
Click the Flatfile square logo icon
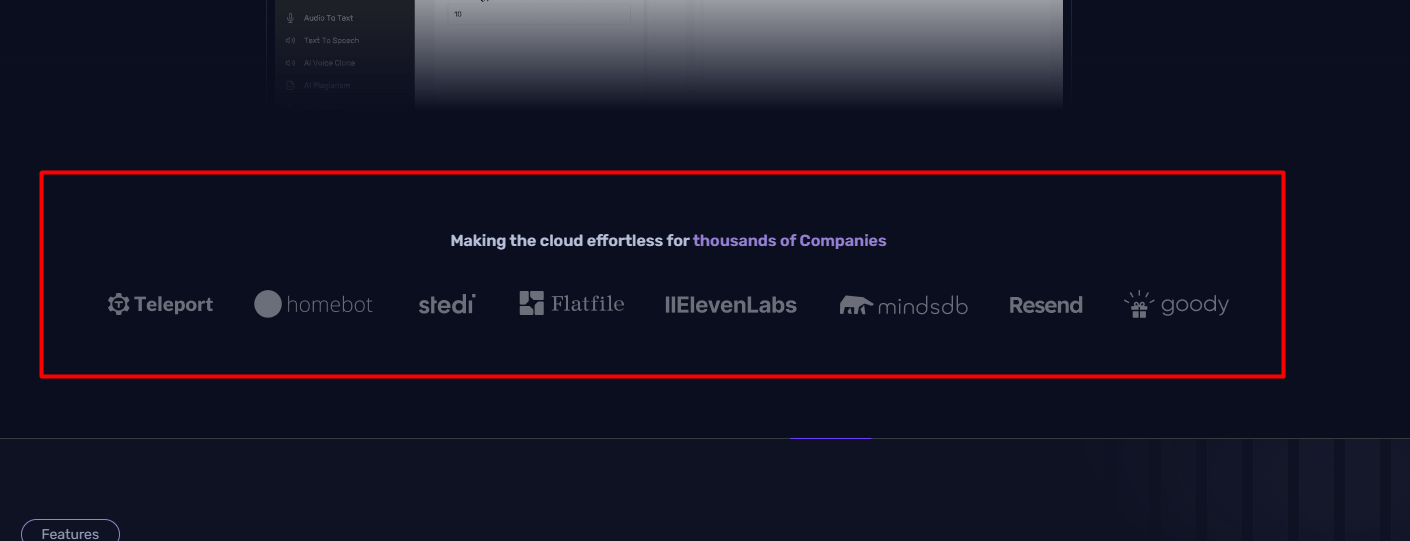click(x=531, y=303)
